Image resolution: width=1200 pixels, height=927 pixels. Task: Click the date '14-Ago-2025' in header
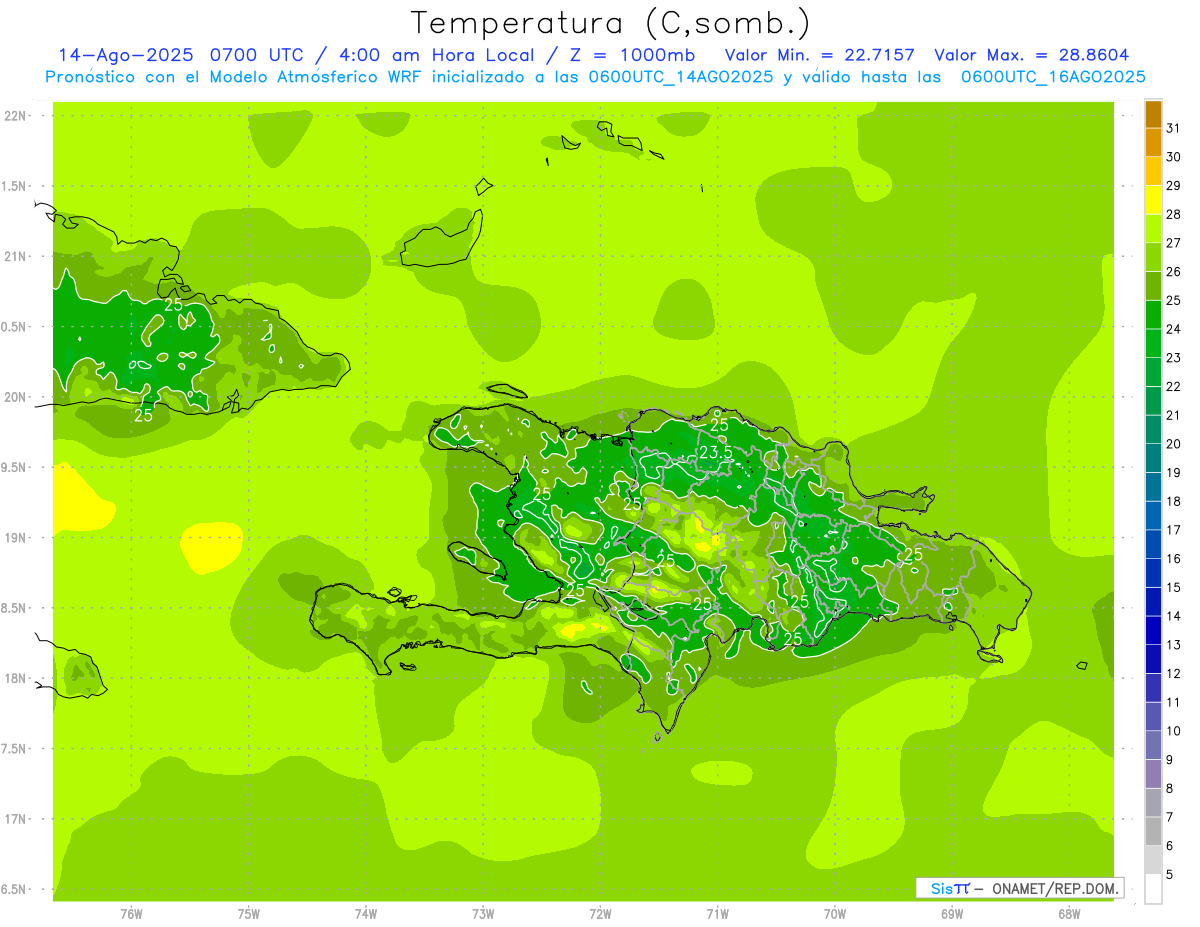coord(126,55)
